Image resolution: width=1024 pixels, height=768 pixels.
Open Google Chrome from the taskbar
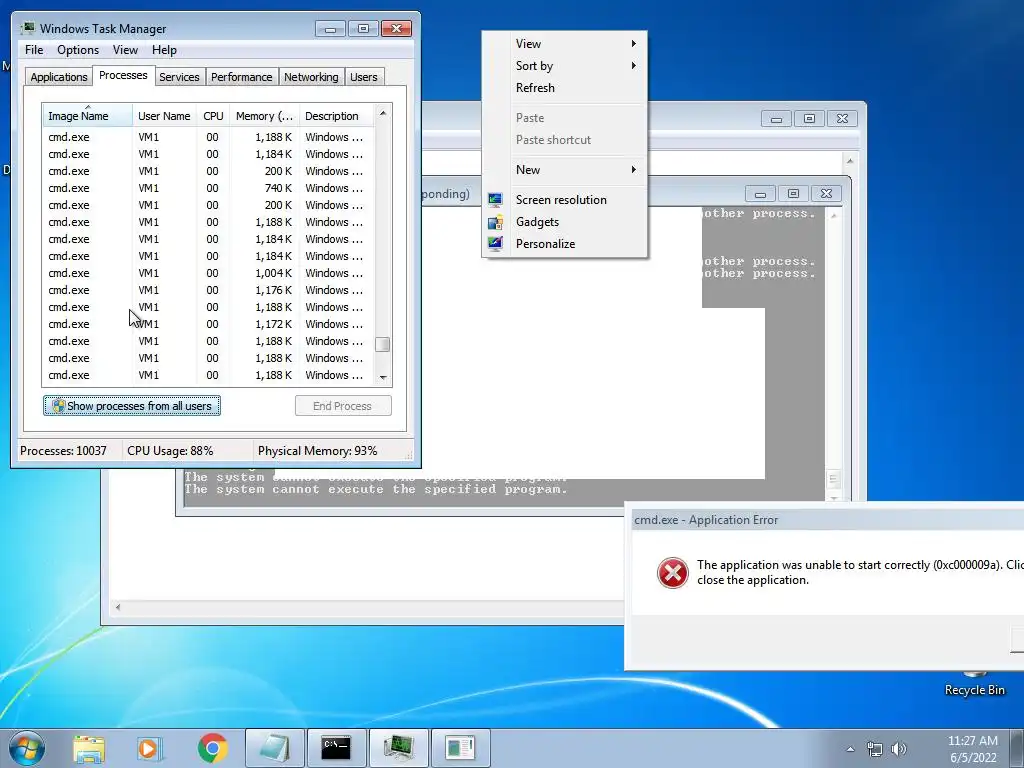tap(212, 748)
